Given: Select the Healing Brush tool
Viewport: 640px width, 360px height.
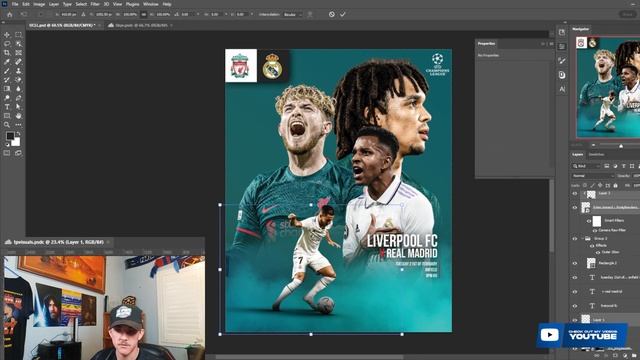Looking at the screenshot, I should click(x=18, y=62).
